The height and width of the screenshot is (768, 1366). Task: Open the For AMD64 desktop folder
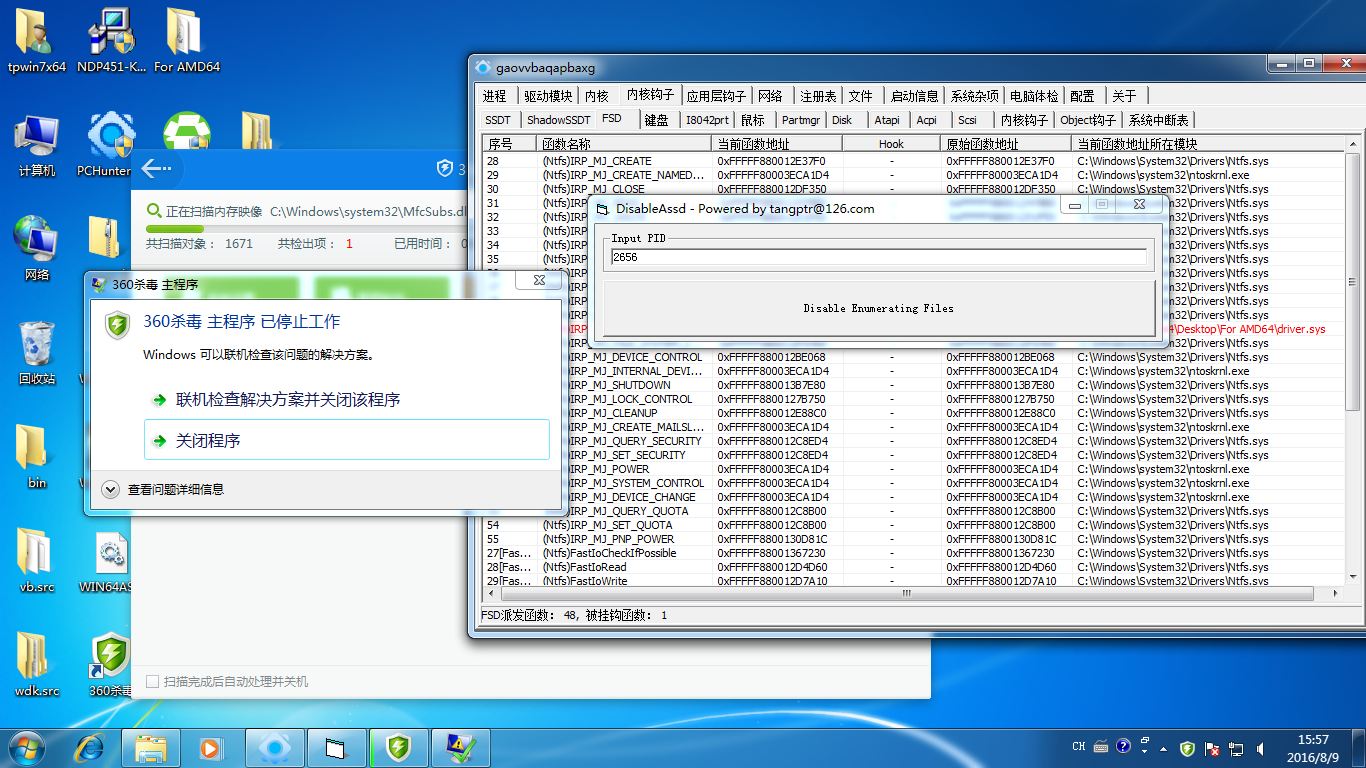click(x=186, y=42)
